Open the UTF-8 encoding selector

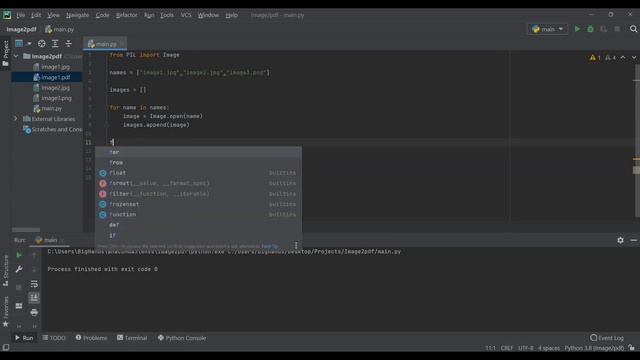point(525,348)
